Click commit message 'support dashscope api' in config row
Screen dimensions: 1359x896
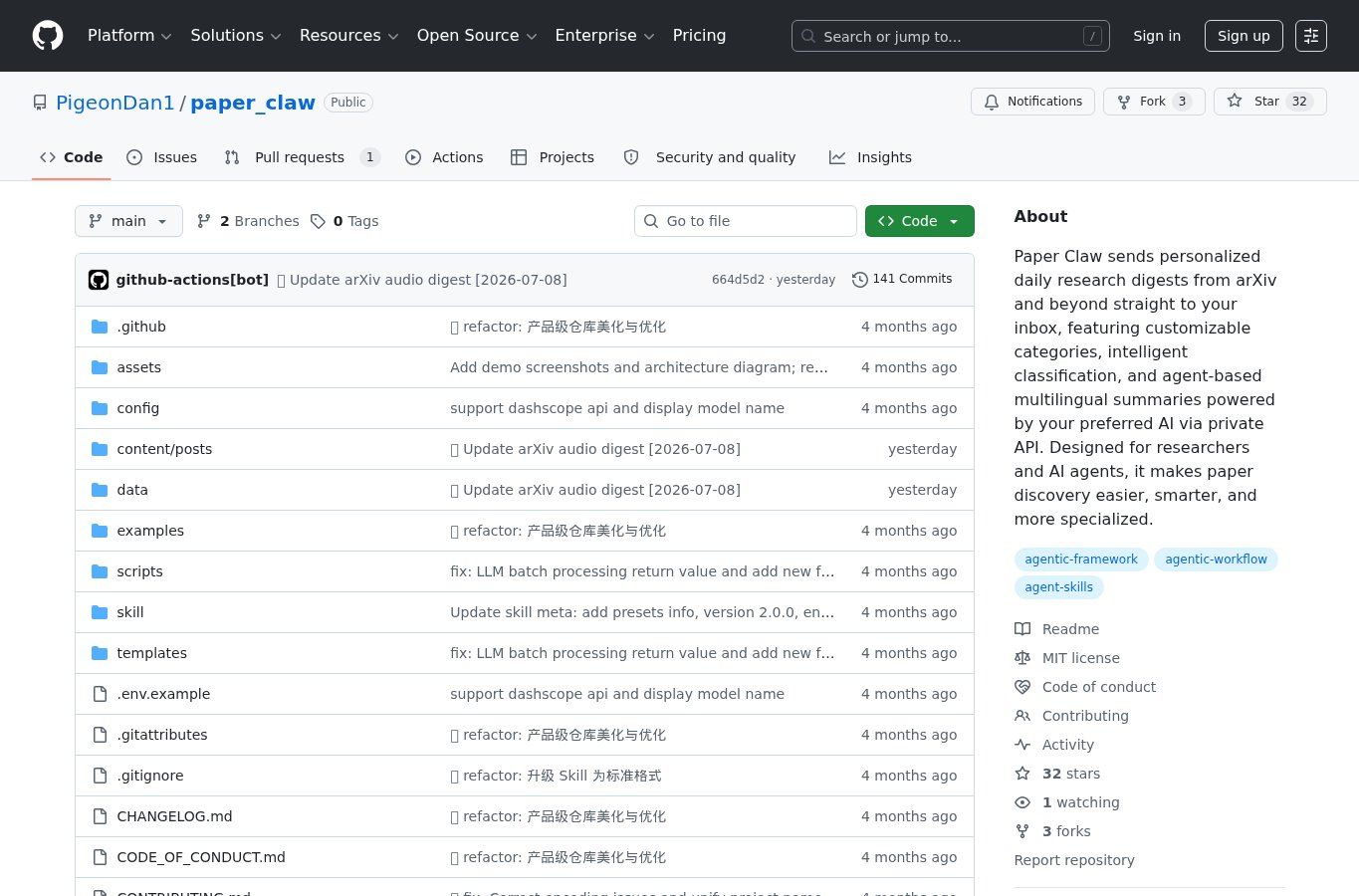(x=617, y=408)
